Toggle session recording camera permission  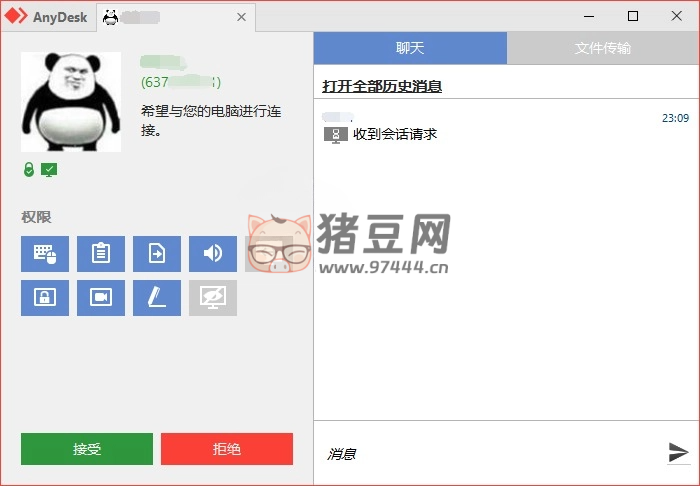(x=101, y=298)
